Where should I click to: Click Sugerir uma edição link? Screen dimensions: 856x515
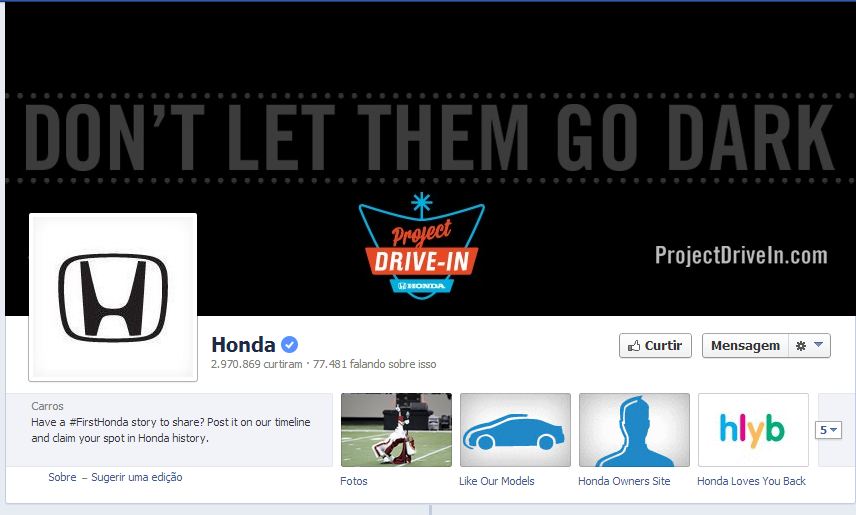(136, 477)
